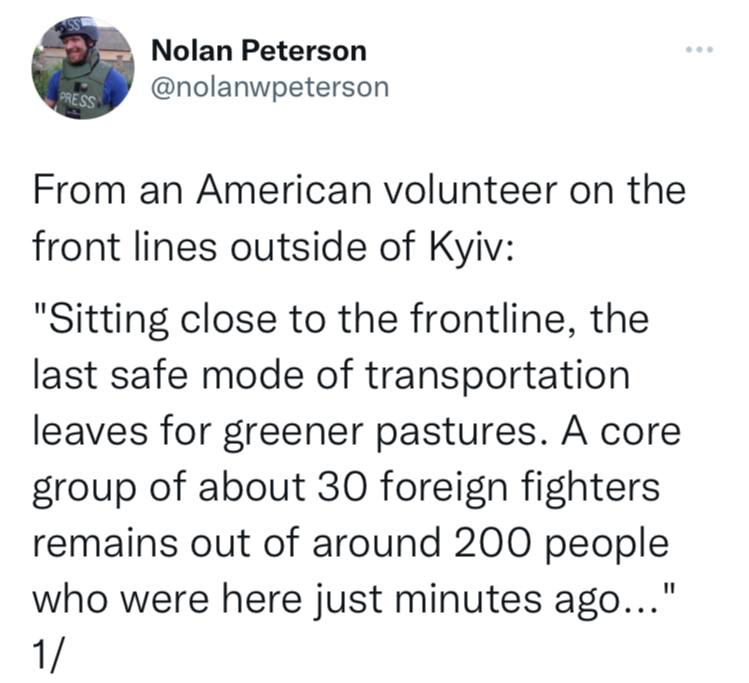Open Nolan Peterson's profile picture
The image size is (749, 683).
click(83, 68)
